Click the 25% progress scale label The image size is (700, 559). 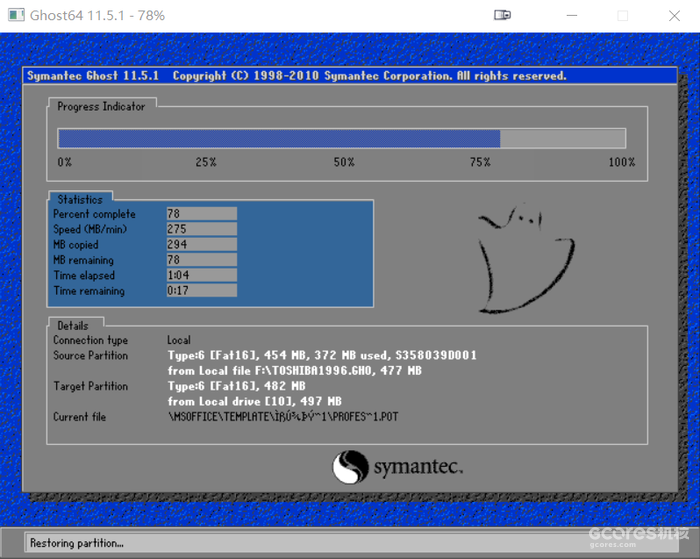coord(206,162)
